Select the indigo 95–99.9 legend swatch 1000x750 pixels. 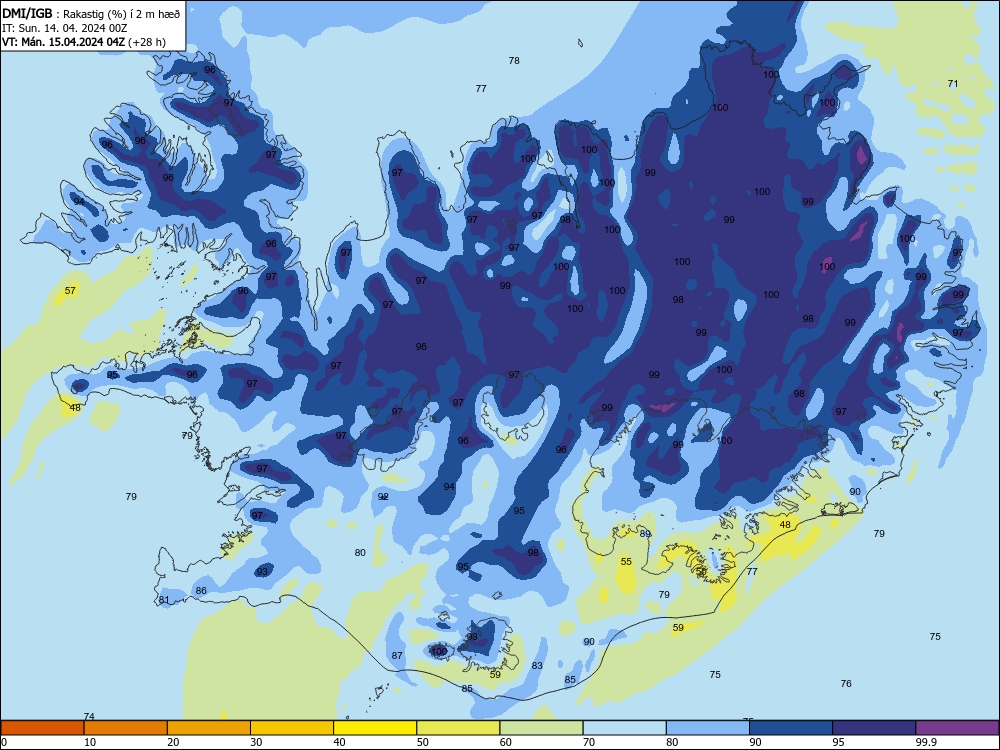tap(874, 728)
